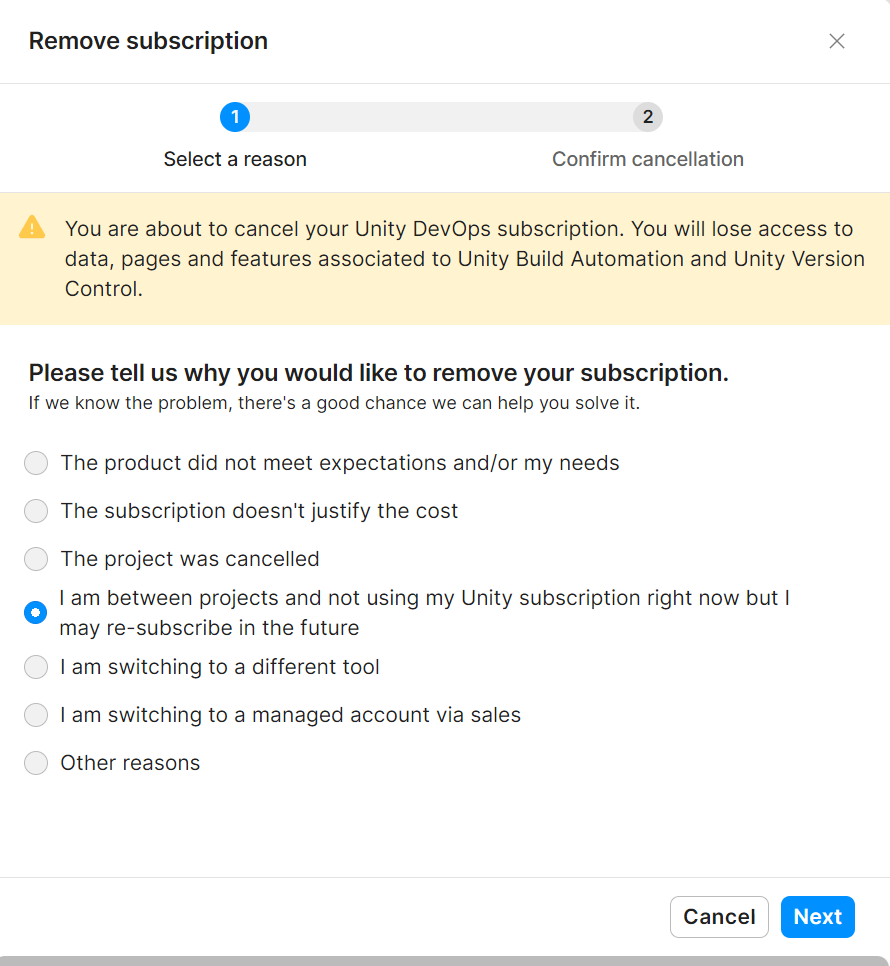
Task: Select the 'Other reasons' radio button
Action: [x=36, y=763]
